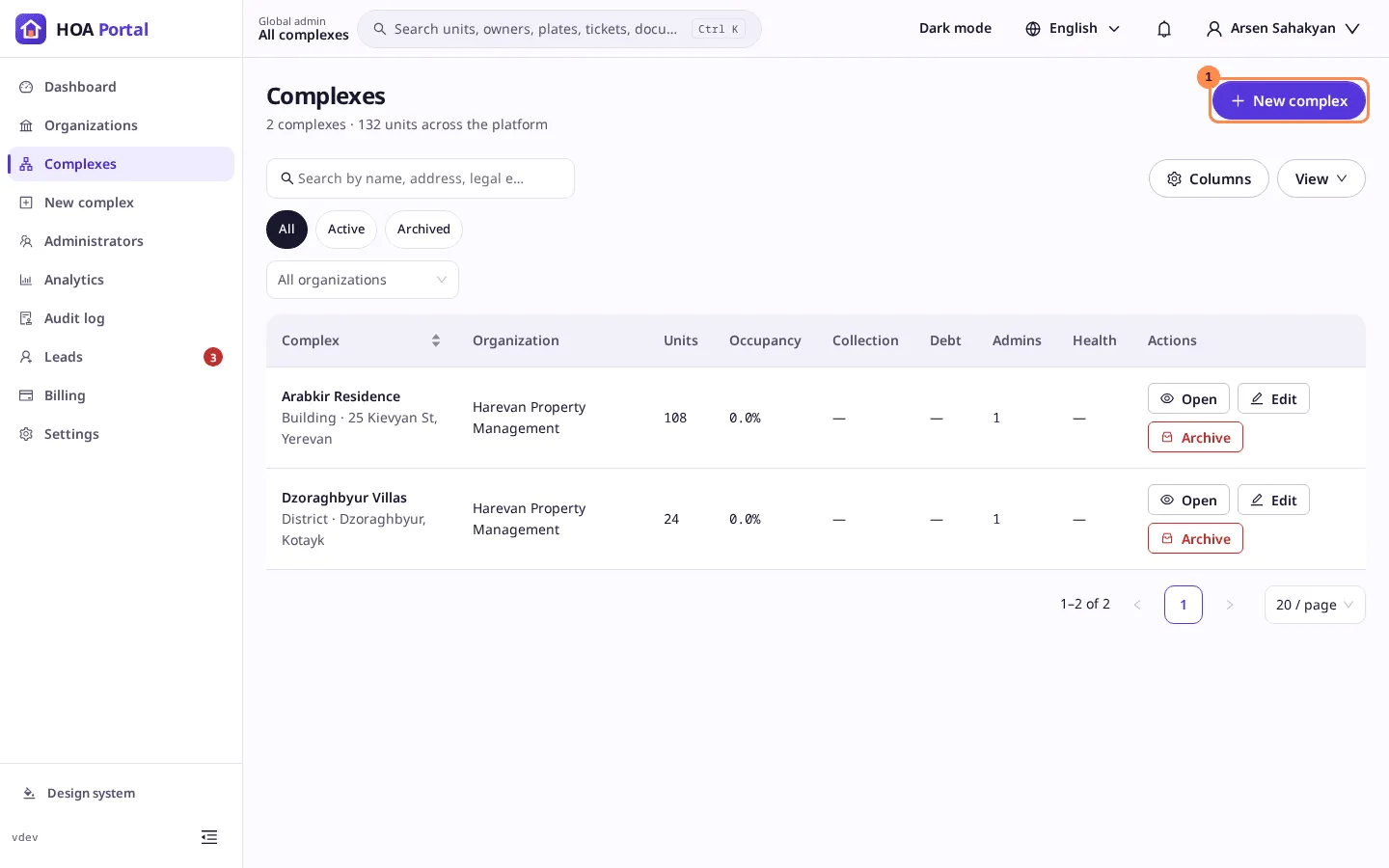Click the Dashboard gauge icon in sidebar
Viewport: 1389px width, 868px height.
(26, 87)
